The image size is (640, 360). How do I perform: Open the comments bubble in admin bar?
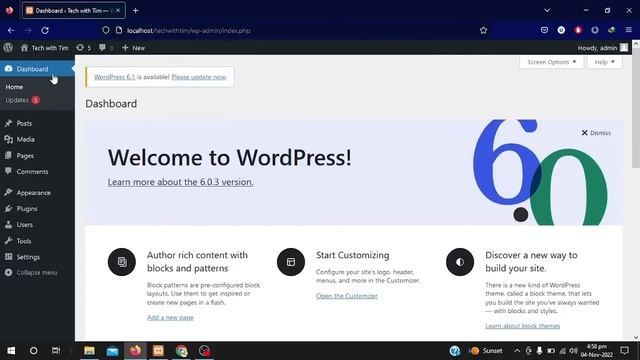pos(106,48)
